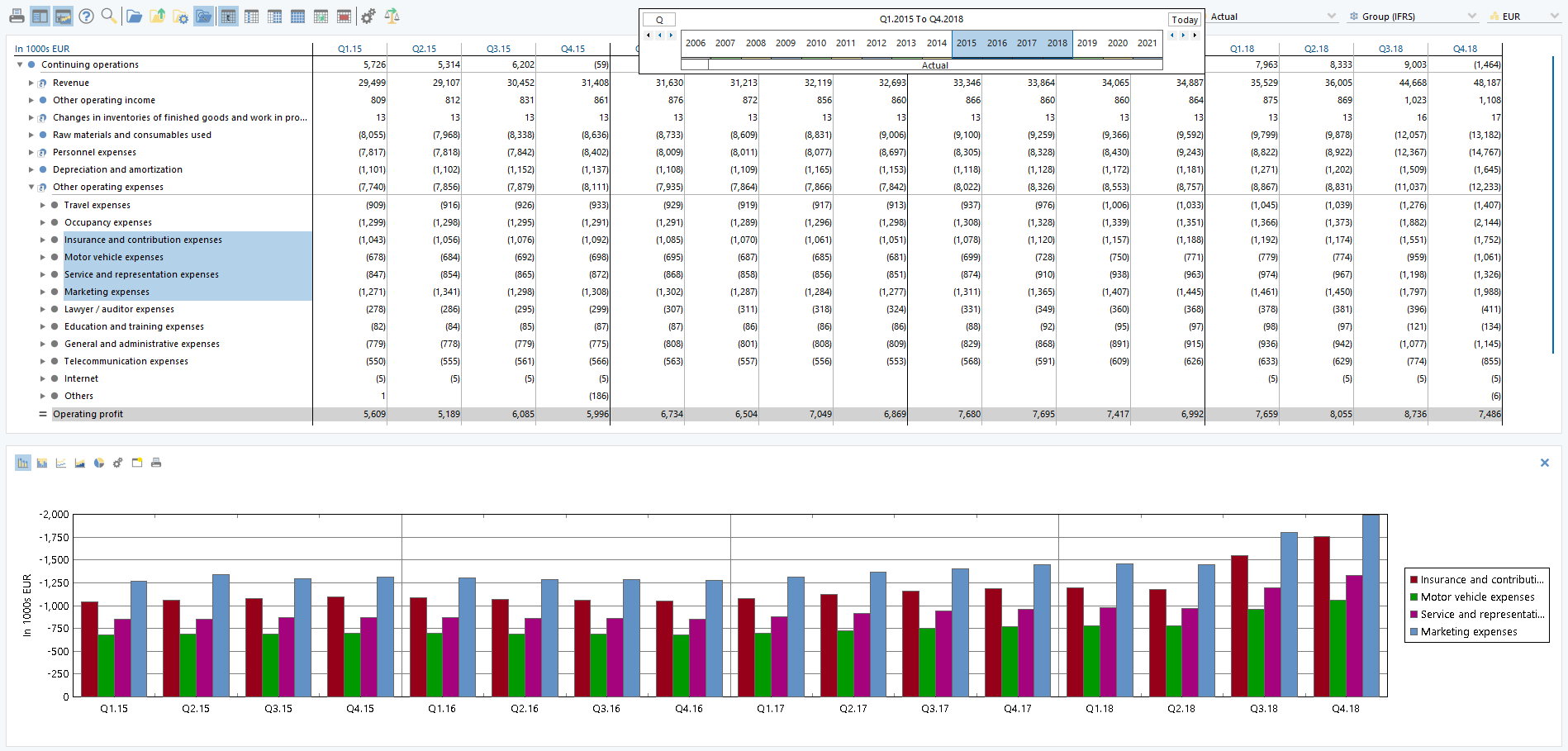
Task: Click the Today button
Action: coord(1185,20)
